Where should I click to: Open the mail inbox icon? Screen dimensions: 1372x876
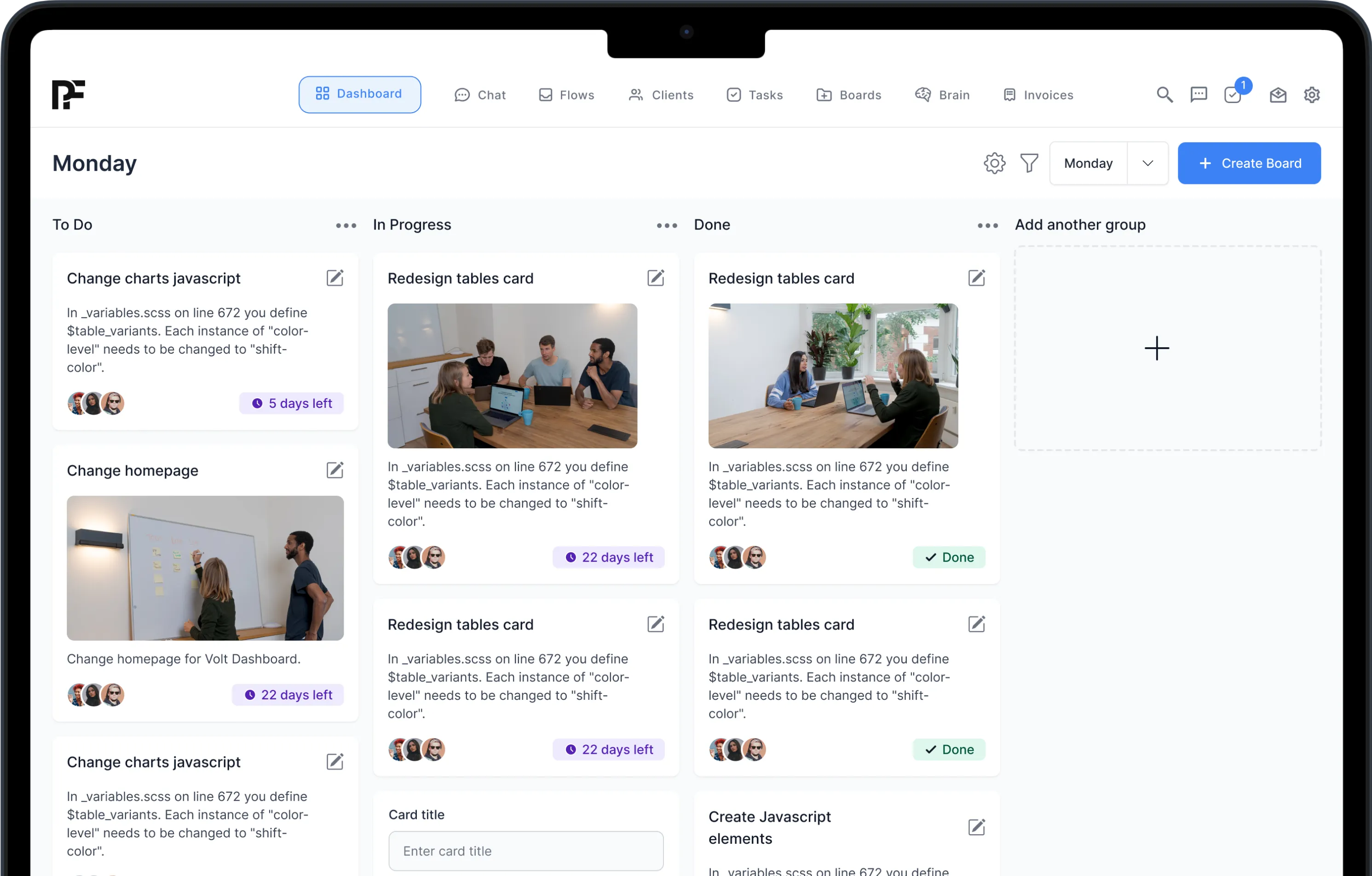[x=1278, y=95]
